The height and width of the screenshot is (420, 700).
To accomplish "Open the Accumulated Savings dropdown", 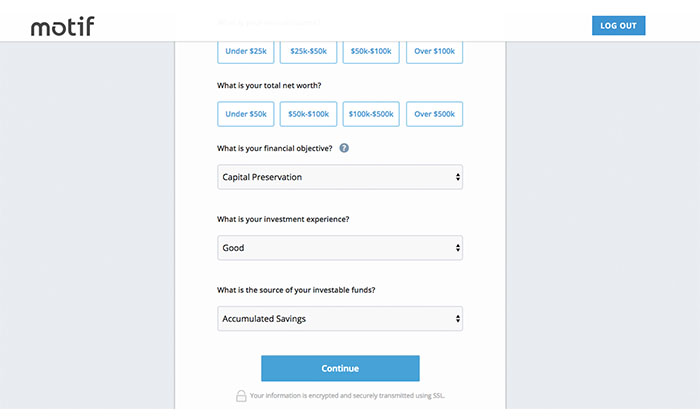I will click(340, 319).
